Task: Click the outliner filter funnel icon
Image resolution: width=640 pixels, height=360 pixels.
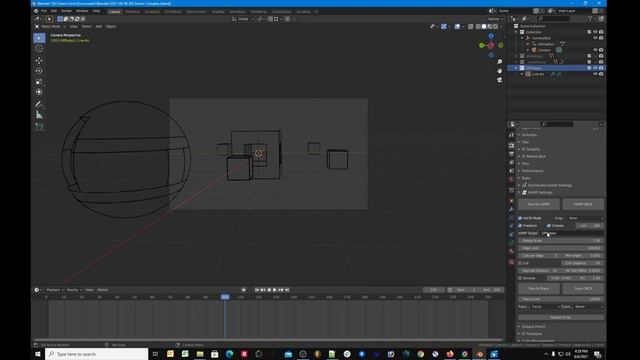Action: (x=590, y=19)
